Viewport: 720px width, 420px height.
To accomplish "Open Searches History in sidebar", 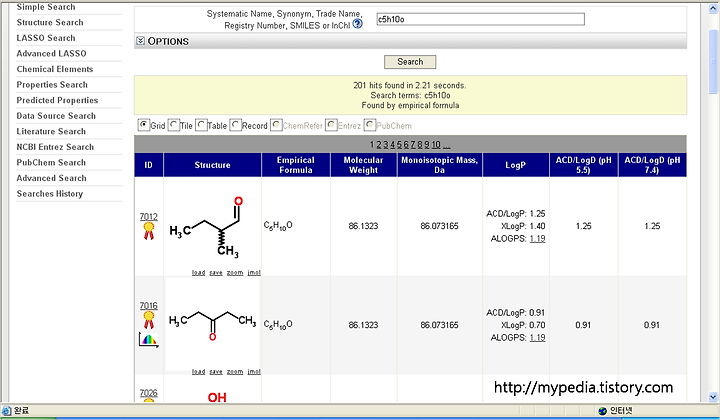I will click(50, 194).
